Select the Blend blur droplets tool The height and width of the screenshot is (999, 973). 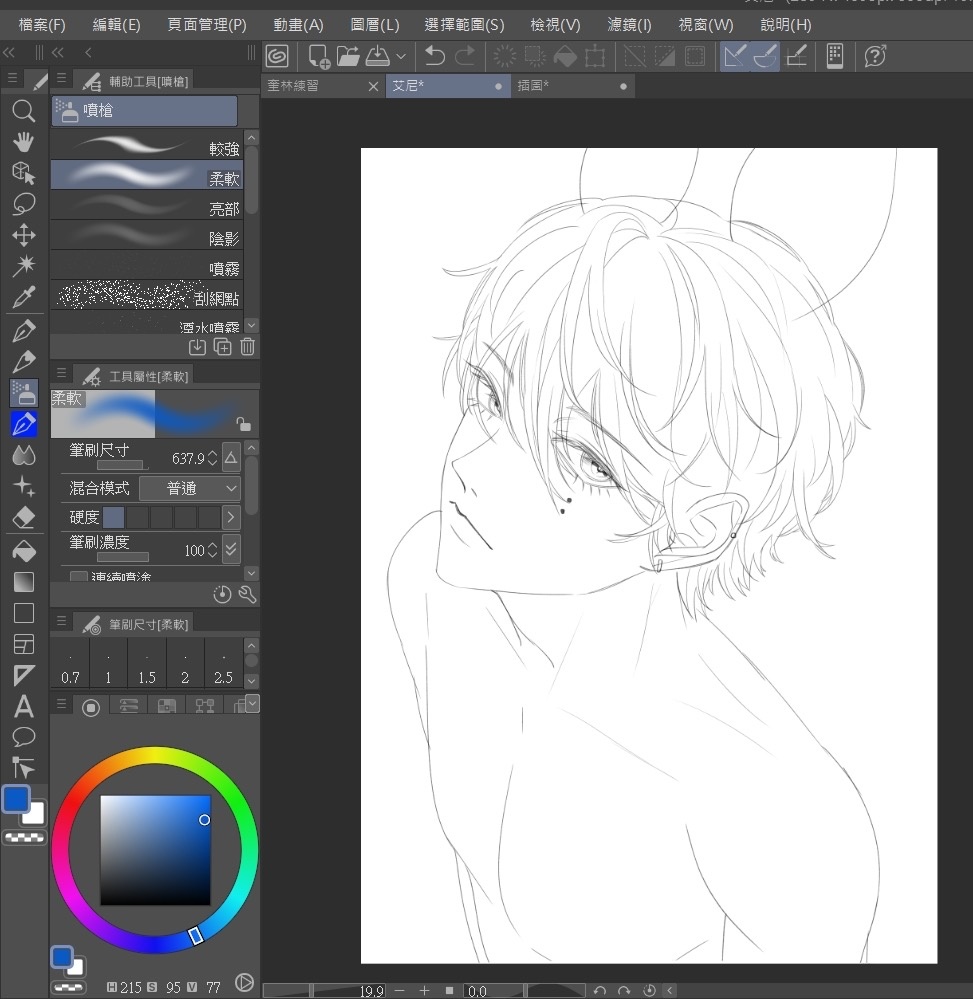pyautogui.click(x=24, y=455)
